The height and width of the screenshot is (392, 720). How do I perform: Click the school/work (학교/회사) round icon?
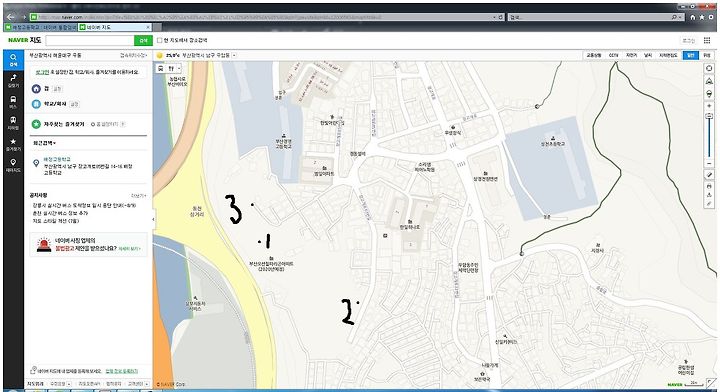36,104
